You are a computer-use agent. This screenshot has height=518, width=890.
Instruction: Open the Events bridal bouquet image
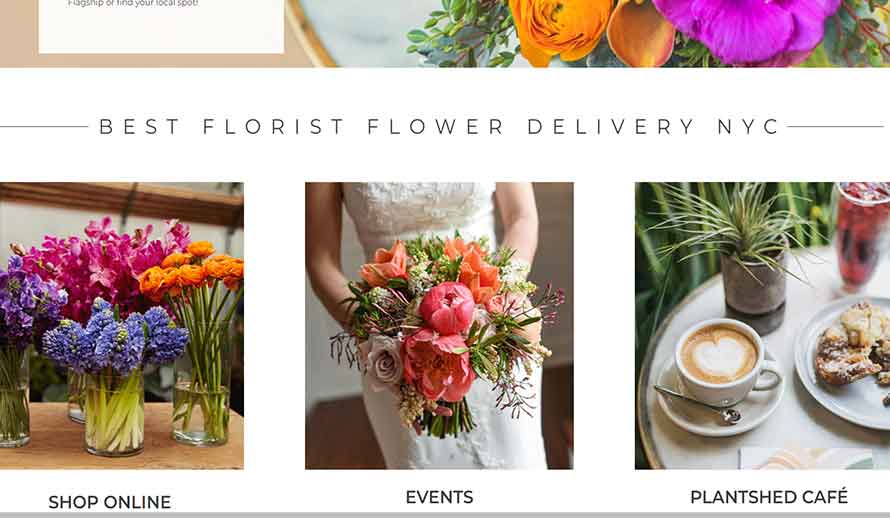(x=439, y=325)
